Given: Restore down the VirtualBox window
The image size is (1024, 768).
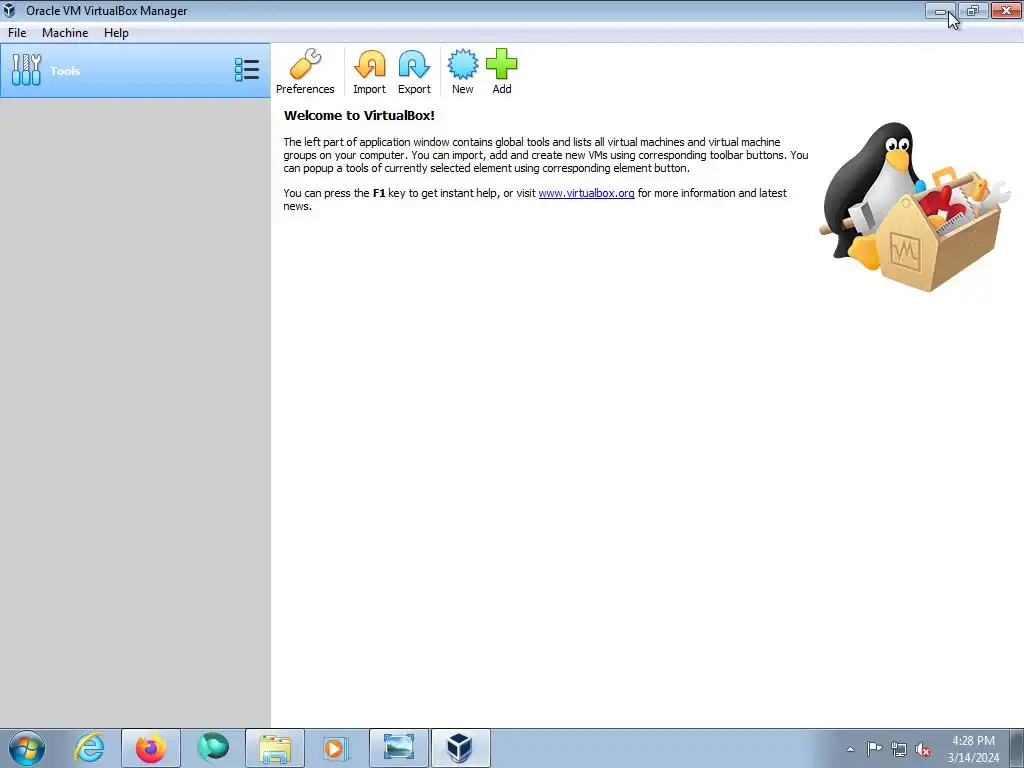Looking at the screenshot, I should [x=973, y=10].
